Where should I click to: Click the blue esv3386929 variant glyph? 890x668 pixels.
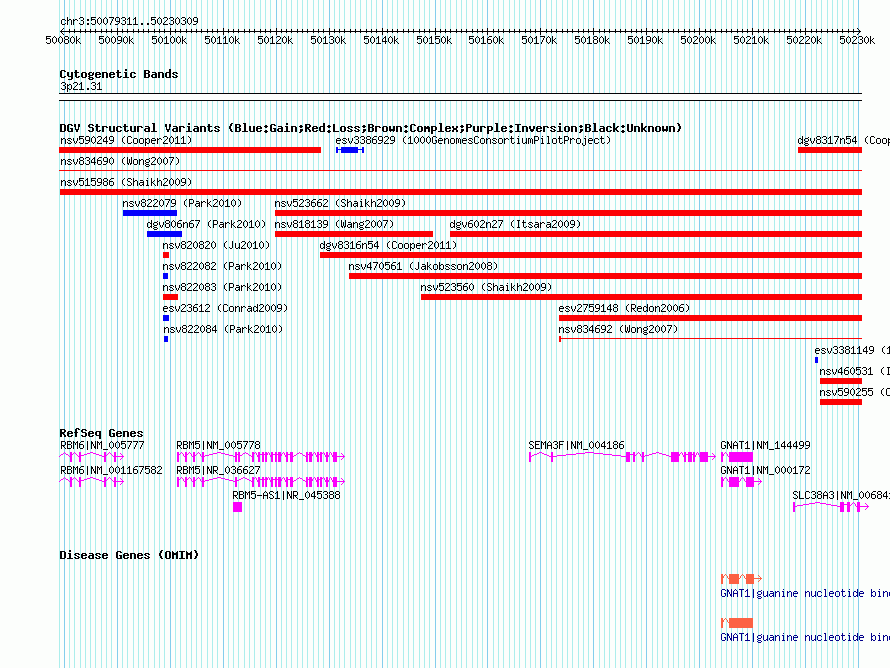pyautogui.click(x=350, y=150)
